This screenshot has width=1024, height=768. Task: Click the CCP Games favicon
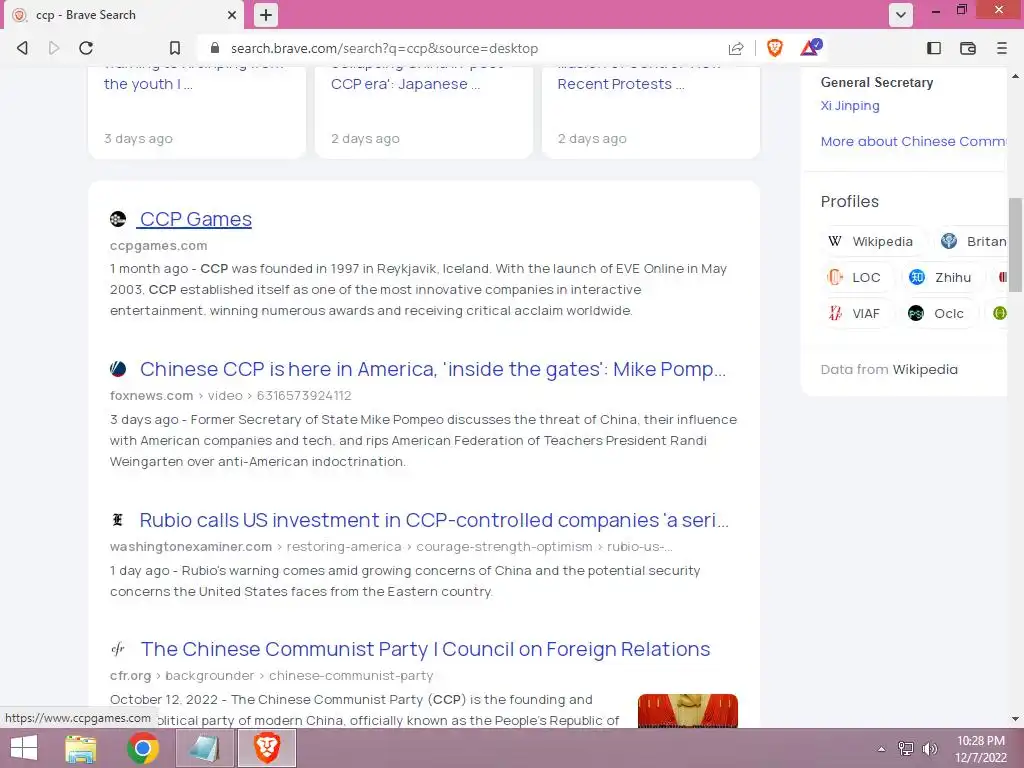[118, 219]
